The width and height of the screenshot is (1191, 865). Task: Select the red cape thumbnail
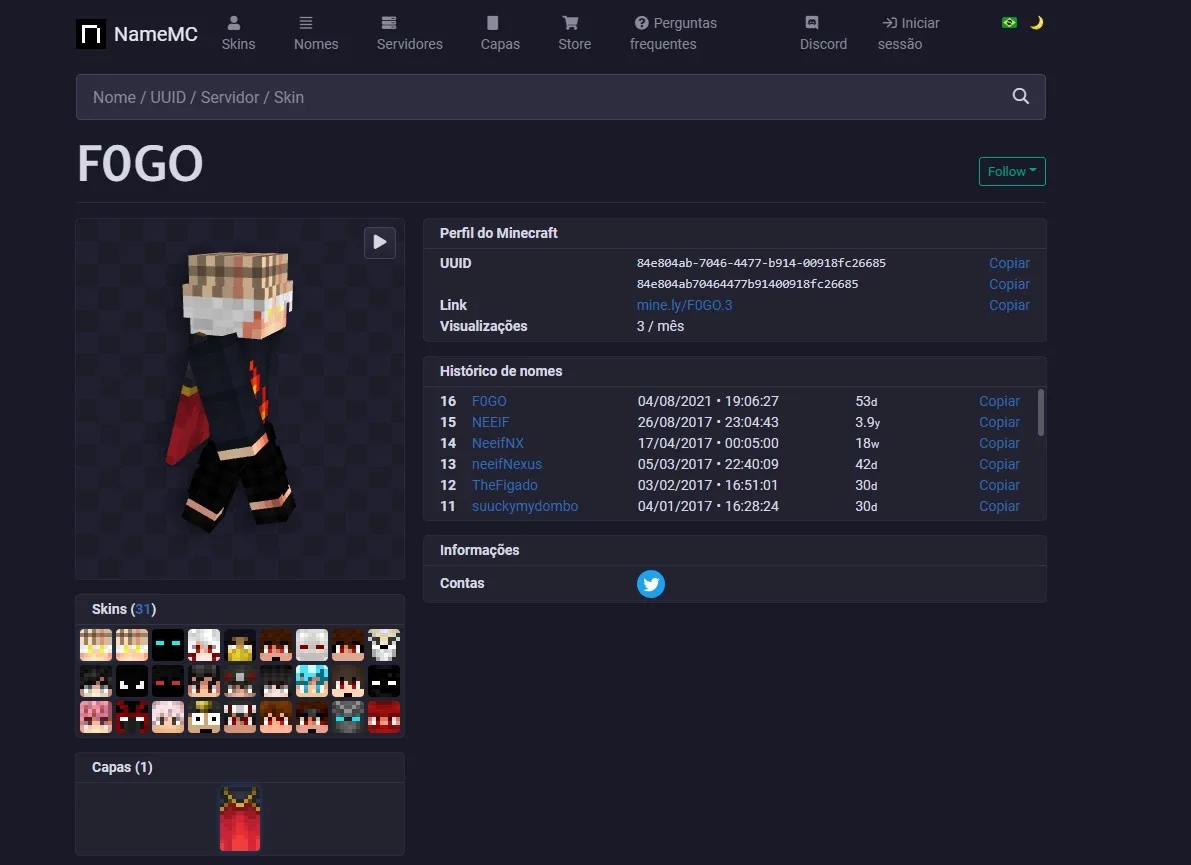coord(240,819)
